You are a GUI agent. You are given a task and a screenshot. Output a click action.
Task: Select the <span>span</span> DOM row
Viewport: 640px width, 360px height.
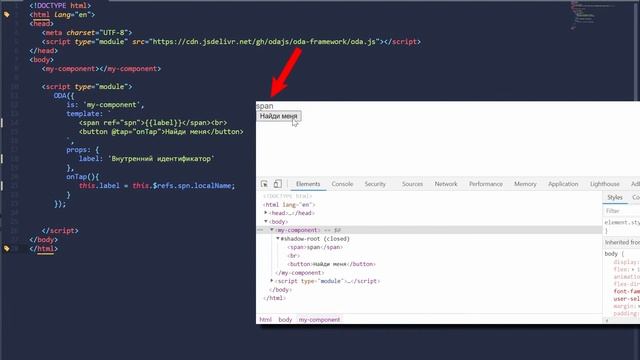click(x=315, y=247)
